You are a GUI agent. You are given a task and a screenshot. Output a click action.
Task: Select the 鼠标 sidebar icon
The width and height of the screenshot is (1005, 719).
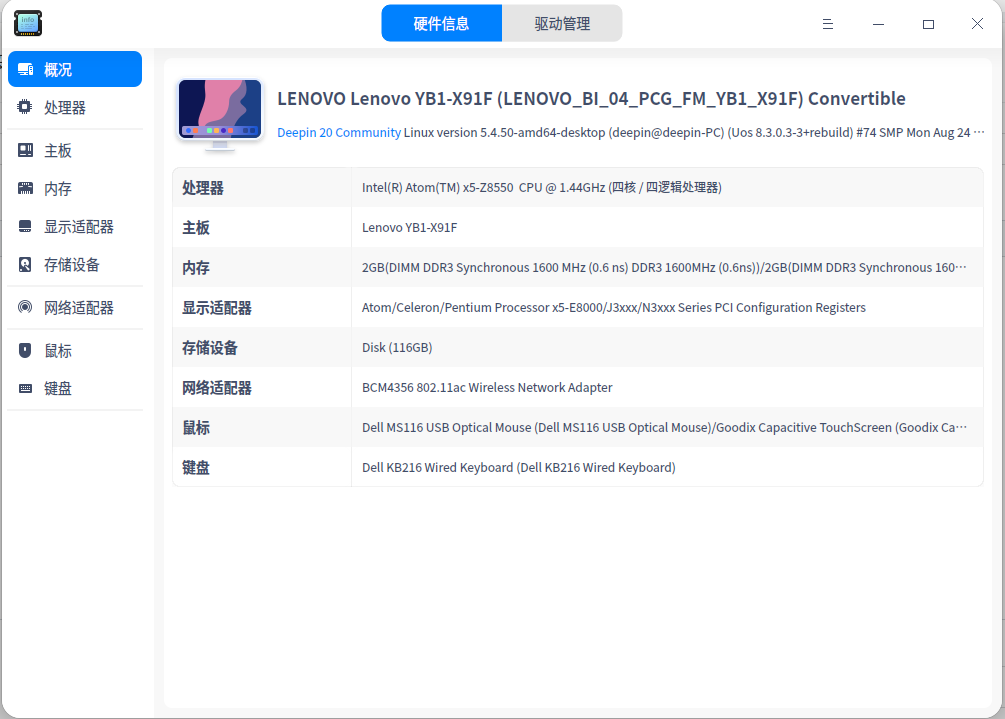[x=24, y=348]
